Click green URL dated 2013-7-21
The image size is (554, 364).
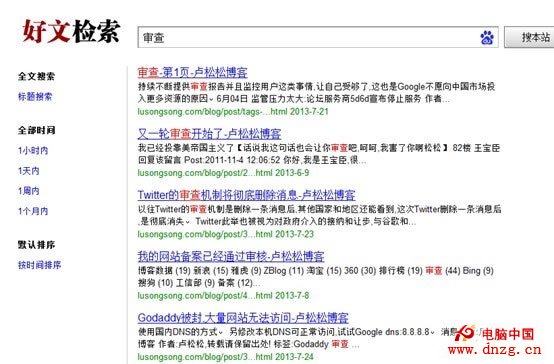[233, 112]
